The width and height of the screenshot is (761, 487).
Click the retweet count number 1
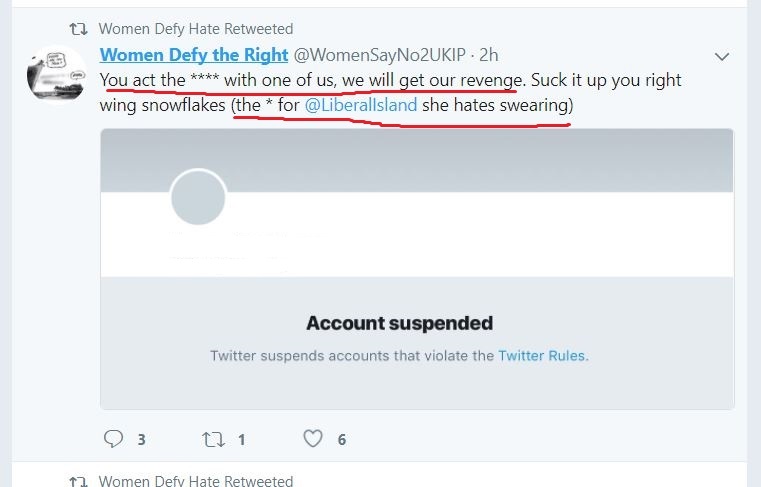tap(241, 439)
